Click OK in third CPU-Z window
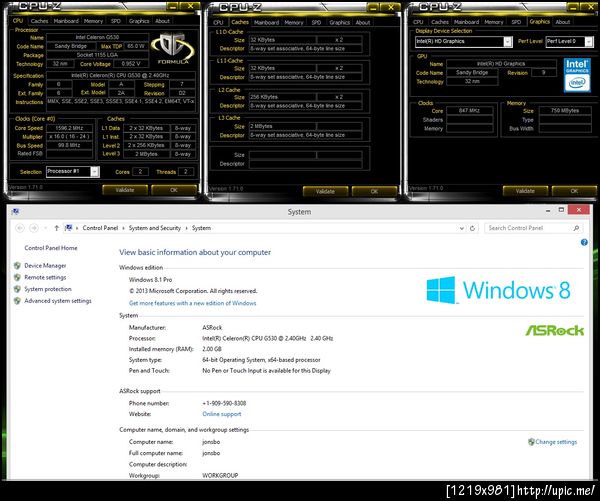 [574, 191]
